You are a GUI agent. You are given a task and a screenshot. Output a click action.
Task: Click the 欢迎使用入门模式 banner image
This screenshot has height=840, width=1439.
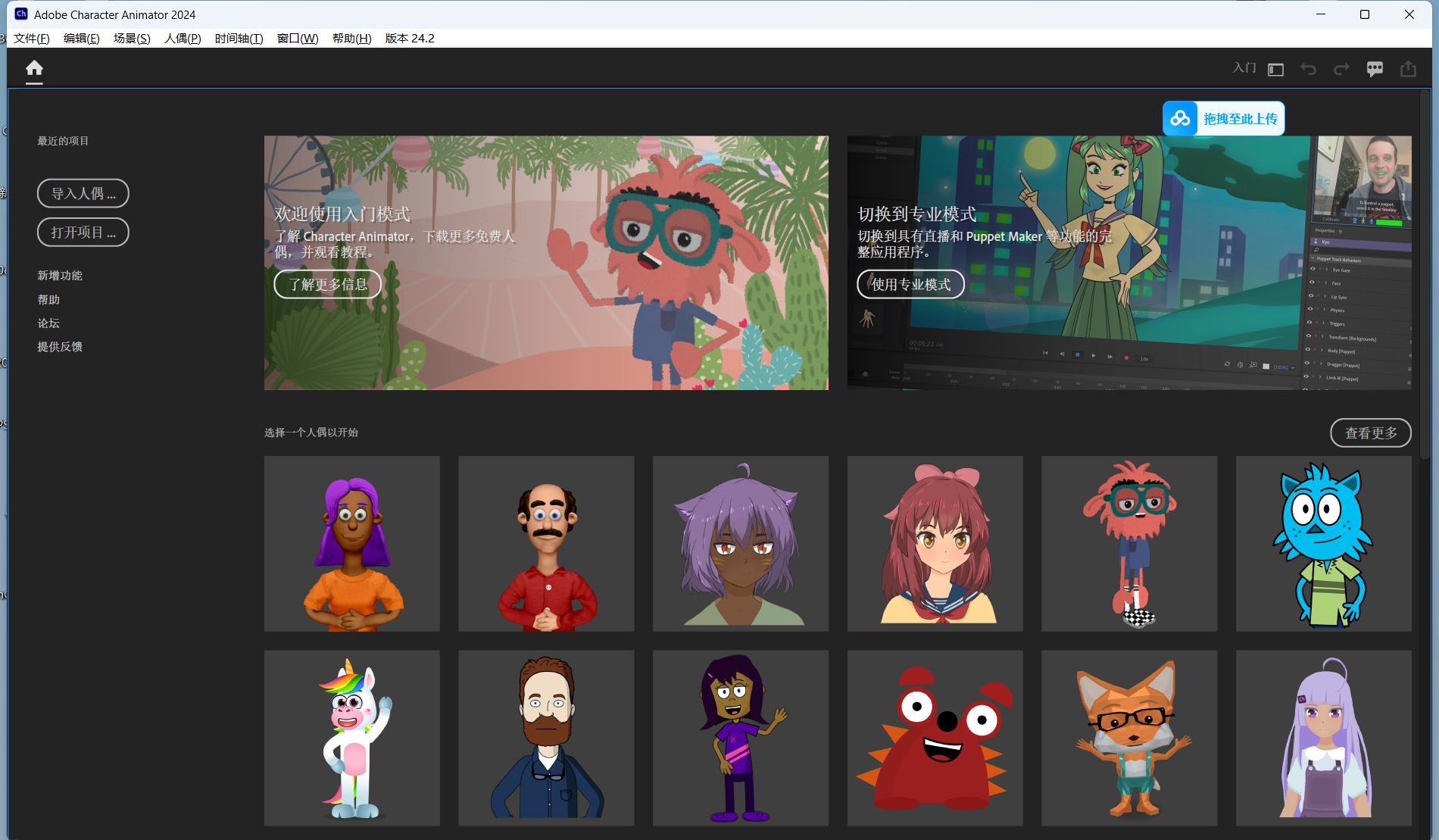[546, 263]
